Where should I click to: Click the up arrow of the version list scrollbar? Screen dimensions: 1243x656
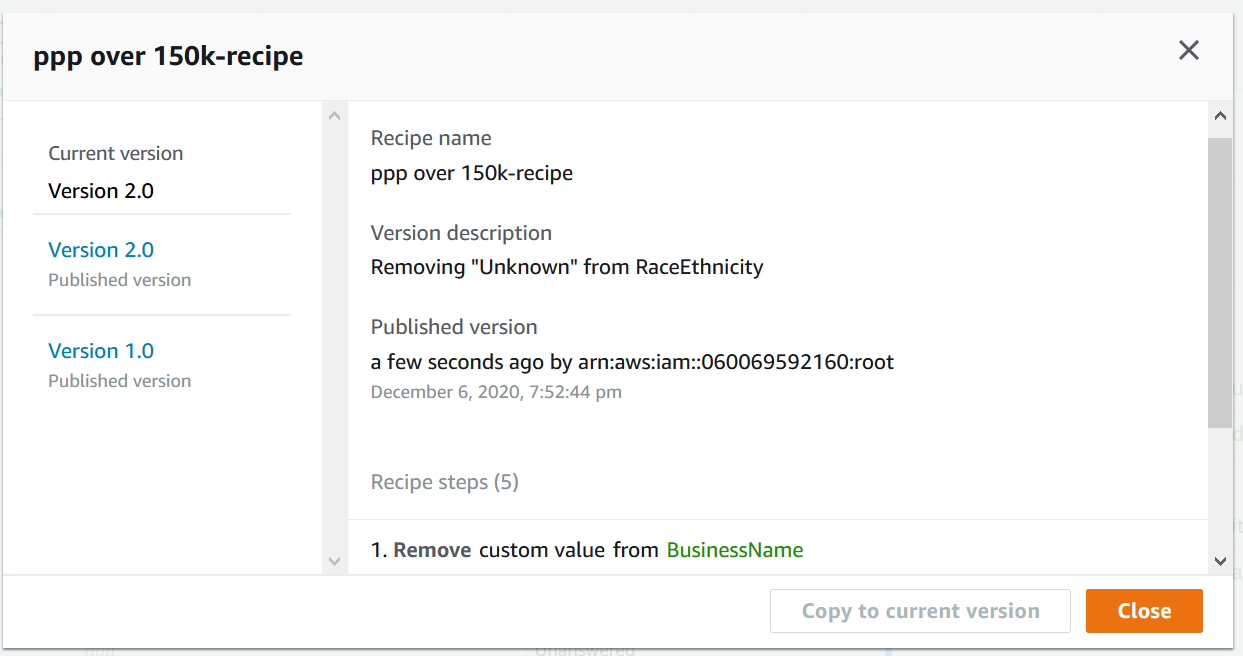[334, 116]
